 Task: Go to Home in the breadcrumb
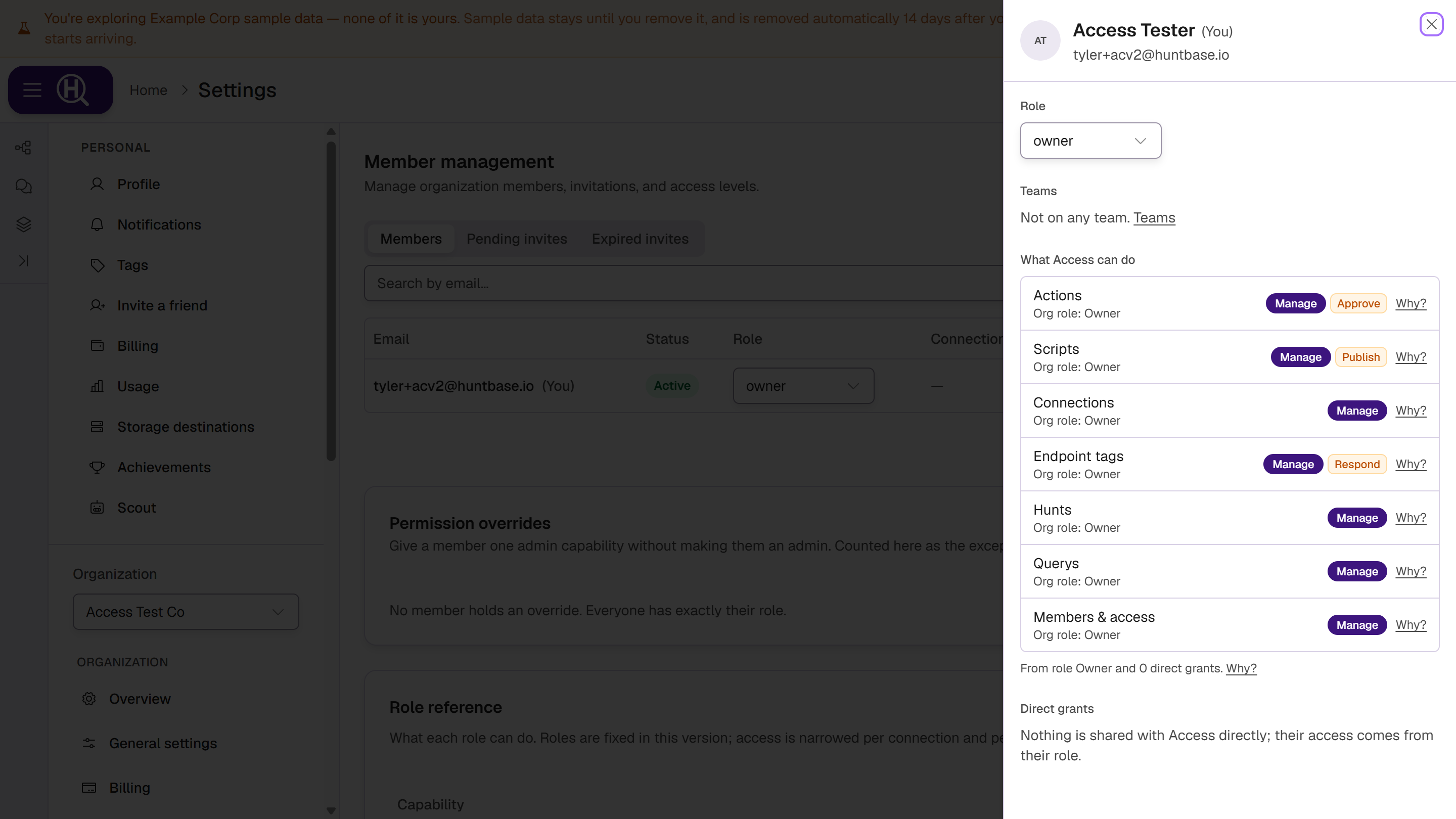[x=148, y=90]
